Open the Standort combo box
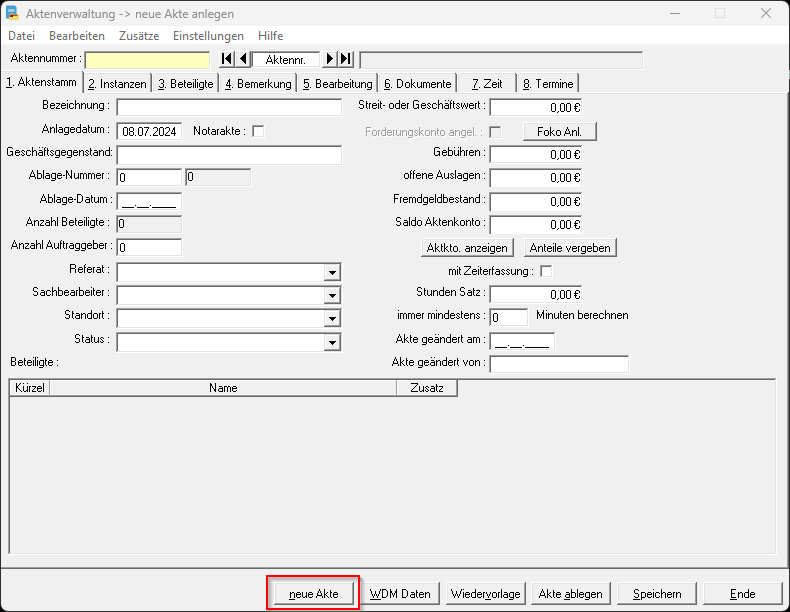This screenshot has width=790, height=612. 332,318
